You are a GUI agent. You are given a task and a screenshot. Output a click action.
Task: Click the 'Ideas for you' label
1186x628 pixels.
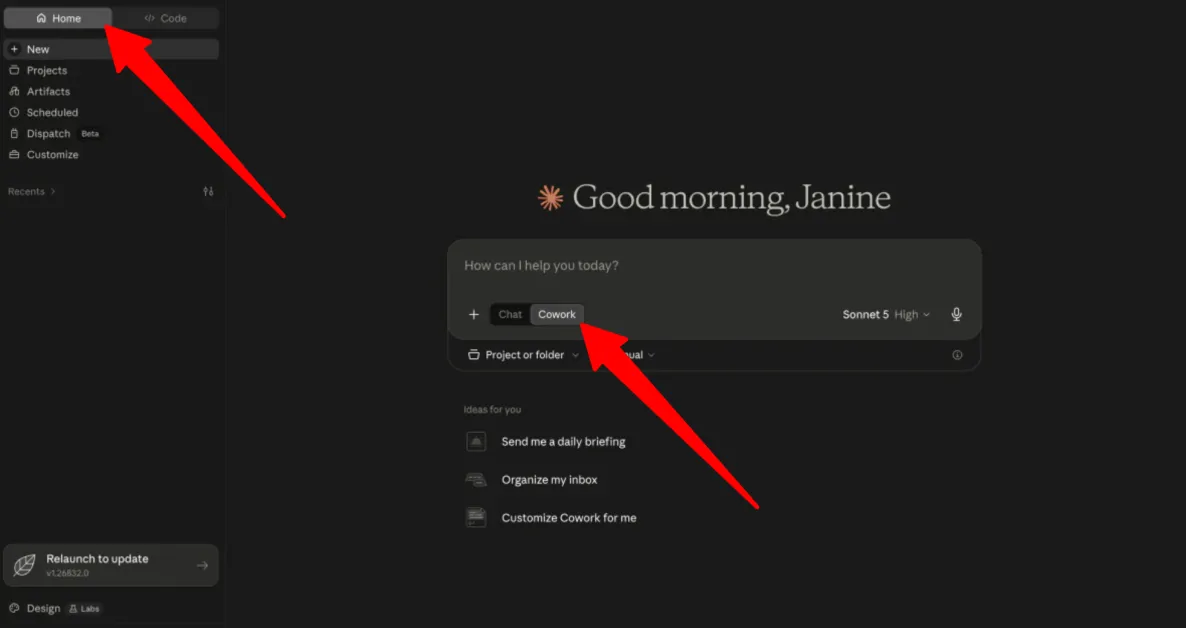[492, 409]
